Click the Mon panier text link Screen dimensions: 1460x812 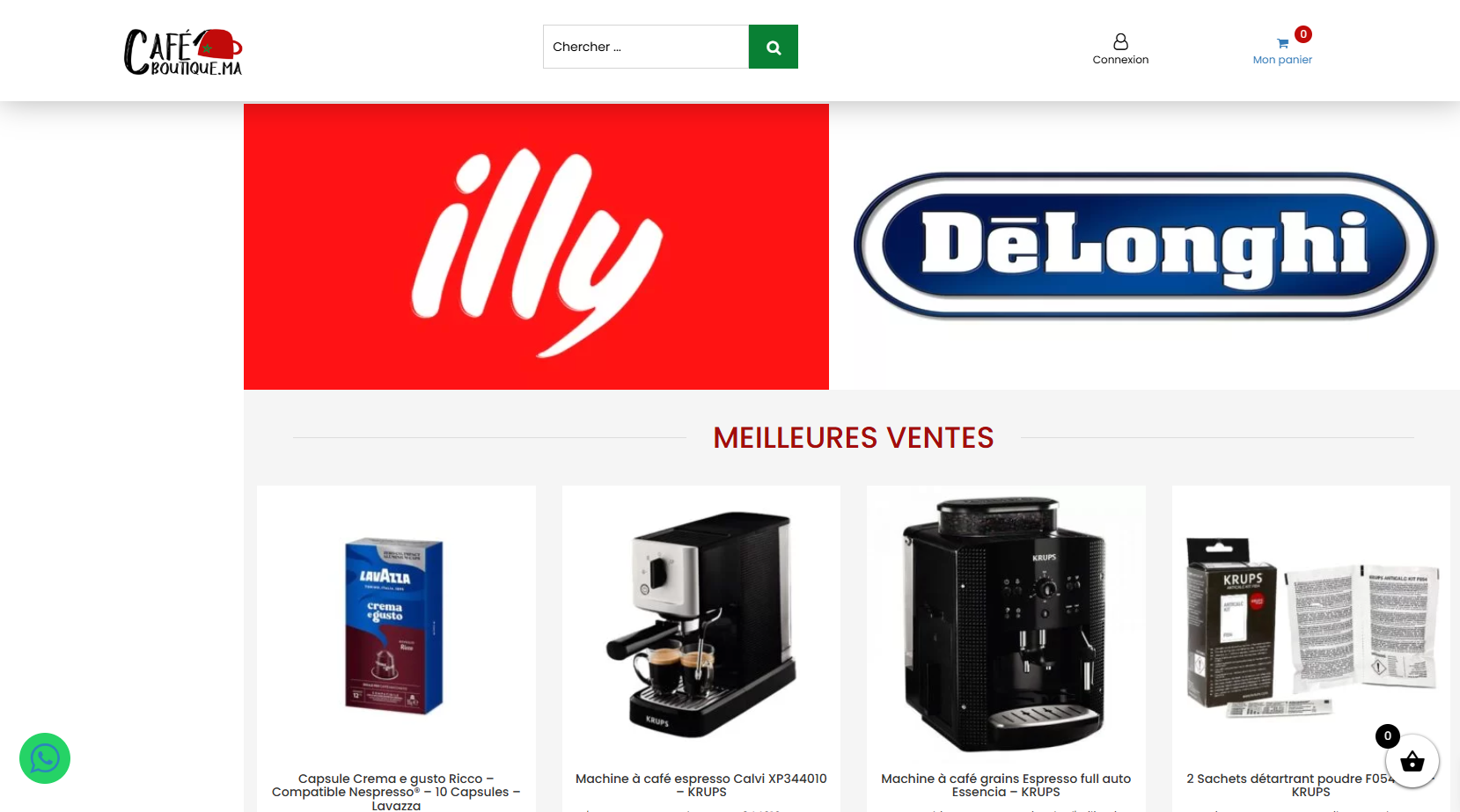(x=1282, y=60)
